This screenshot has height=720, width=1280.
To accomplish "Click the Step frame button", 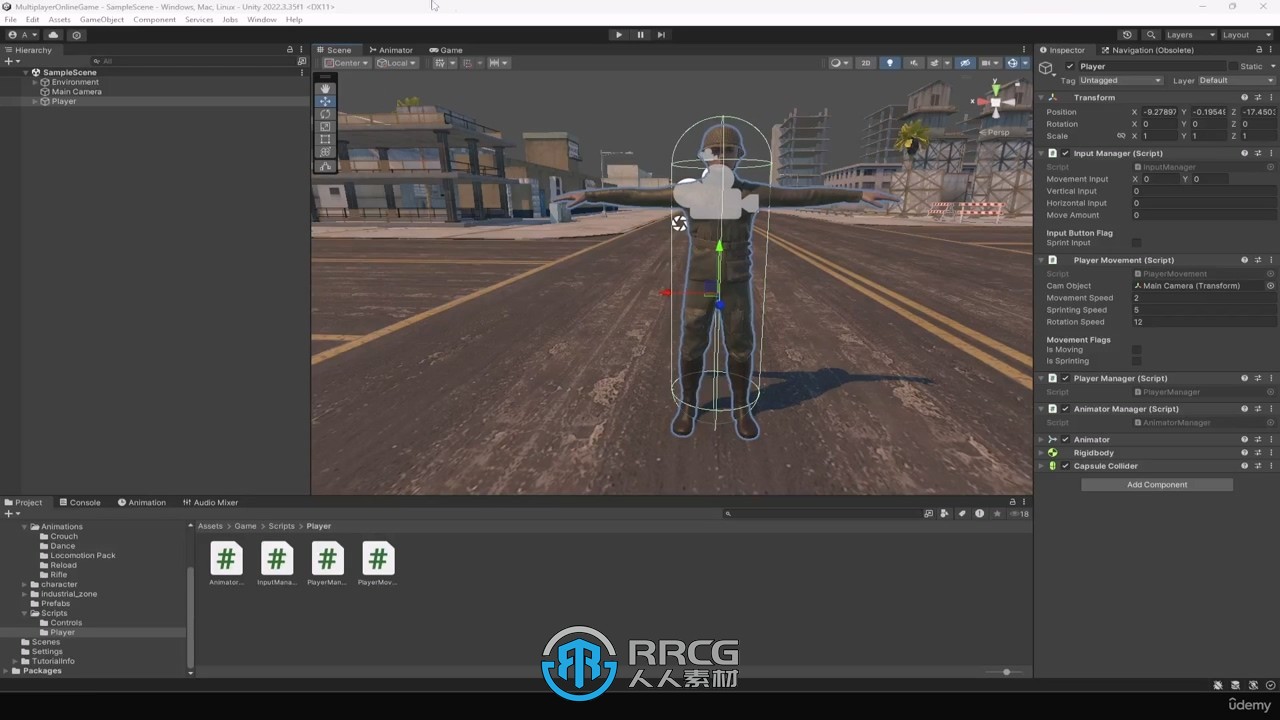I will [x=661, y=35].
